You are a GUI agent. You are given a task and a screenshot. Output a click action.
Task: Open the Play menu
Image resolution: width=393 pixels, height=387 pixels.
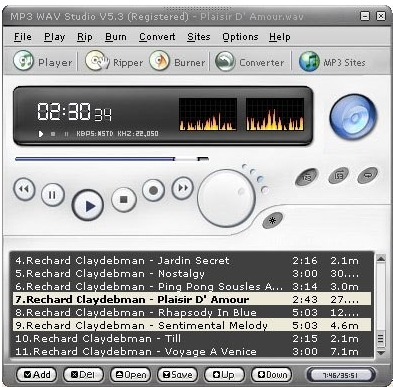pyautogui.click(x=54, y=37)
